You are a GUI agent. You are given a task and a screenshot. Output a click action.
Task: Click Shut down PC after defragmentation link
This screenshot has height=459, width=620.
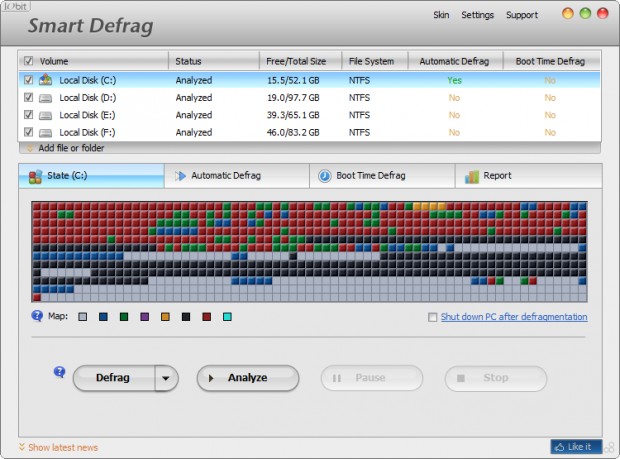(x=514, y=317)
